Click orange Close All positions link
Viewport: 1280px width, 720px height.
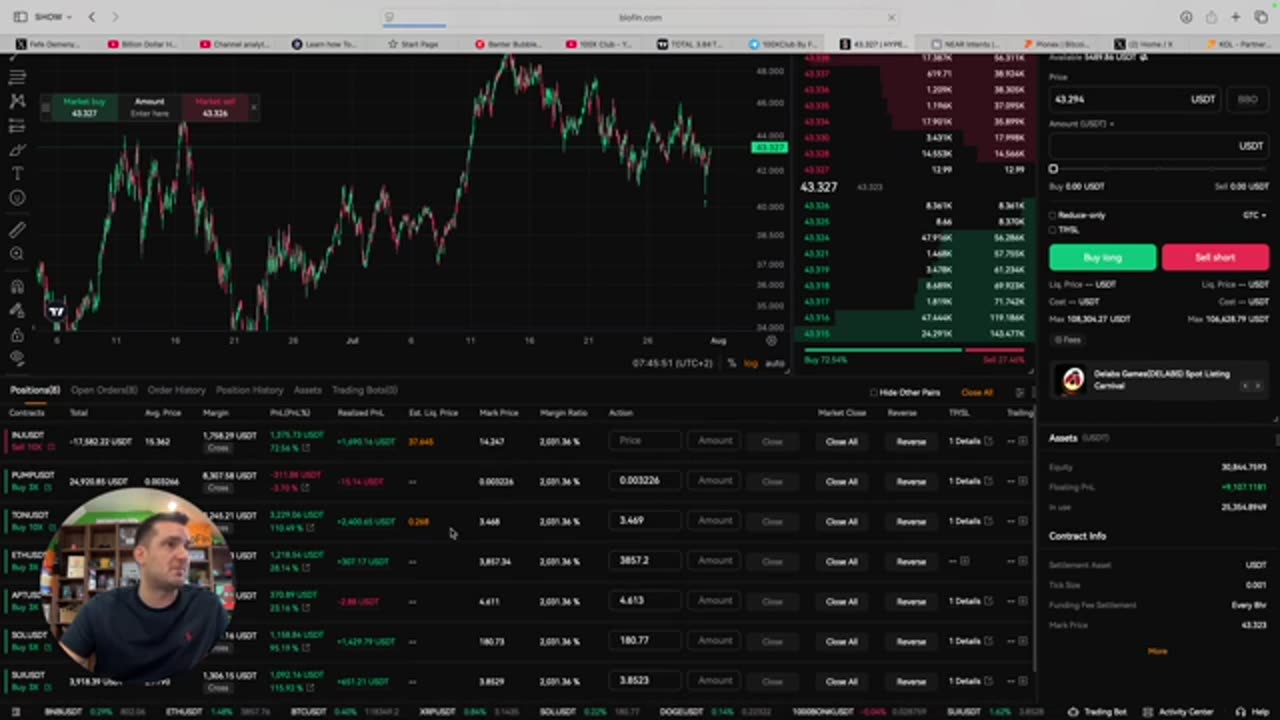click(x=977, y=393)
